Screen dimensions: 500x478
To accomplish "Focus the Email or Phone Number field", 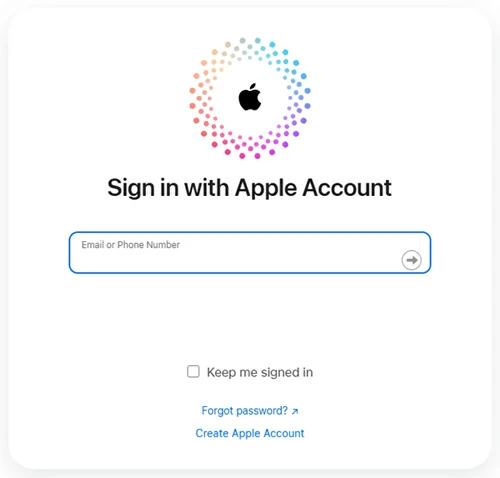I will 250,252.
